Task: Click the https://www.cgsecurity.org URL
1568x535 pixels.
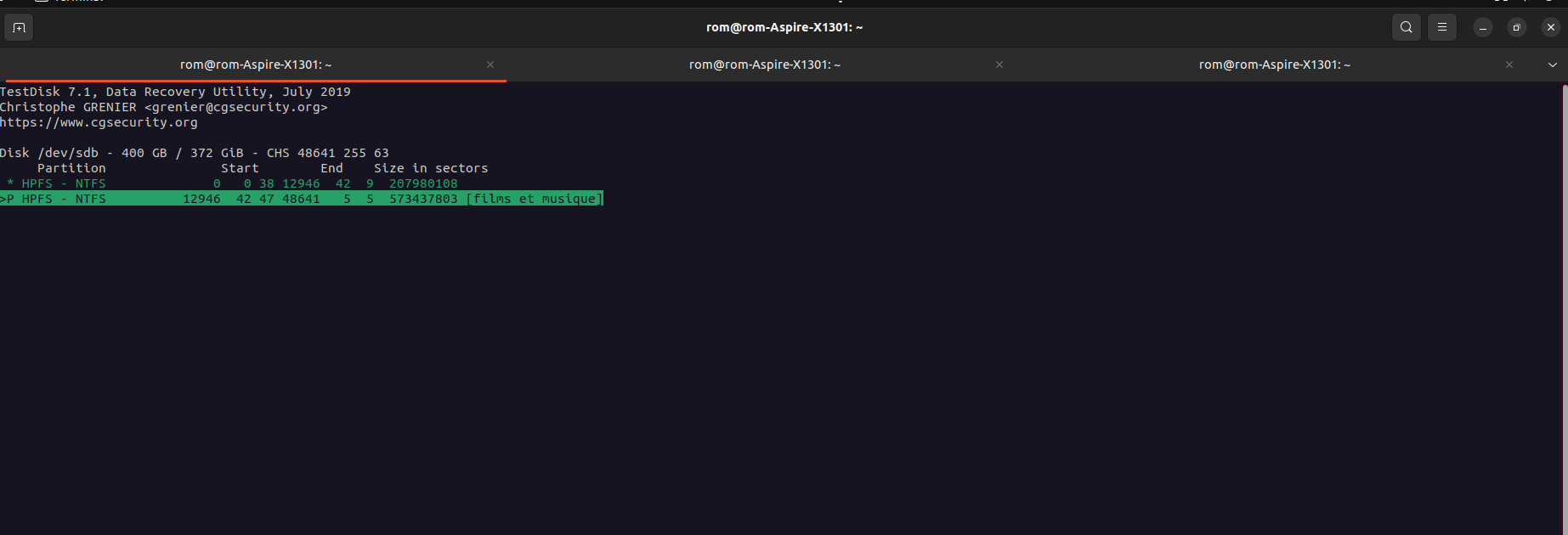Action: [x=99, y=122]
